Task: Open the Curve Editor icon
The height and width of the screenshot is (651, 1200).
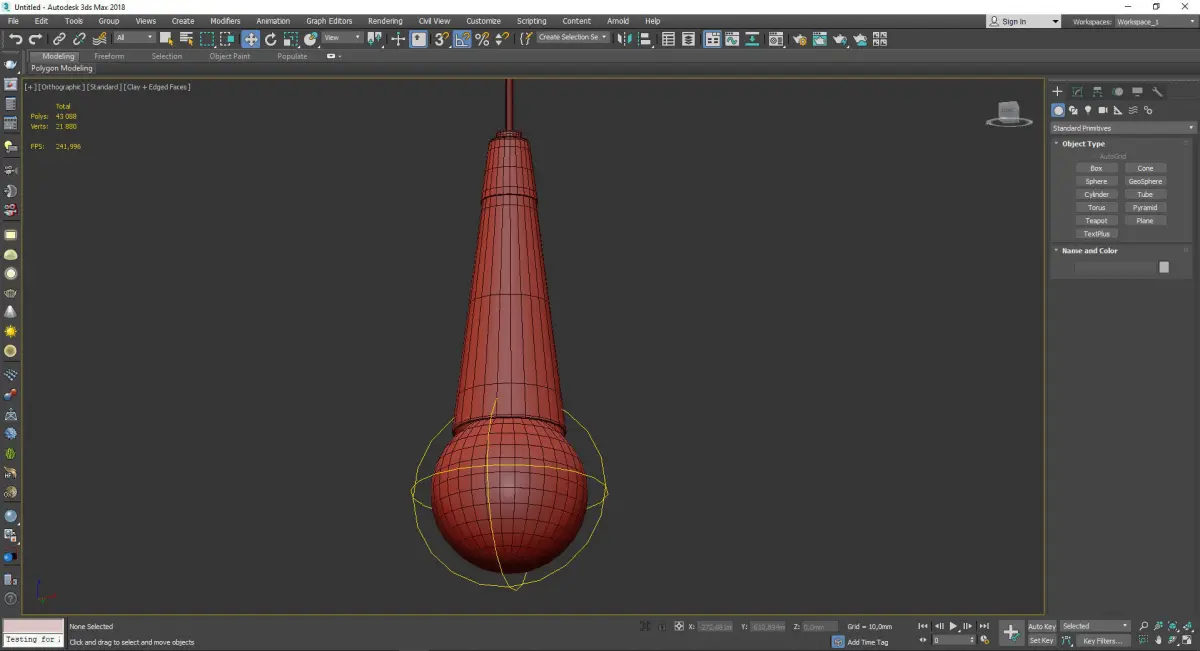Action: [x=731, y=39]
